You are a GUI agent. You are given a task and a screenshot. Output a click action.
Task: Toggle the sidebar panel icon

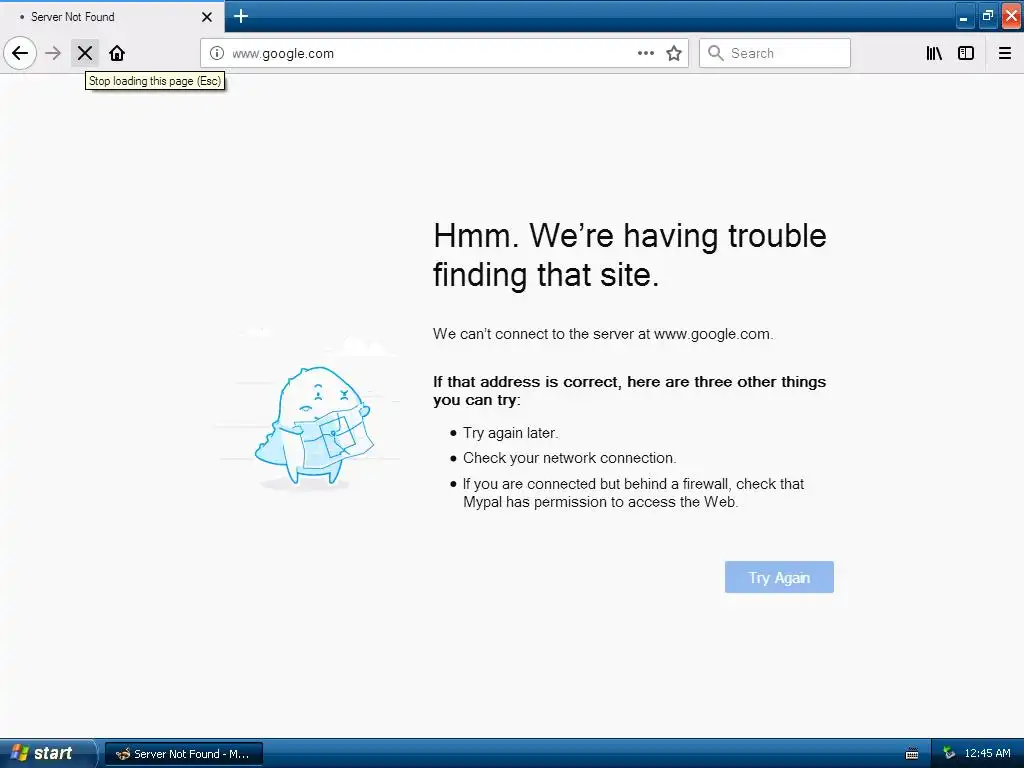click(x=966, y=53)
